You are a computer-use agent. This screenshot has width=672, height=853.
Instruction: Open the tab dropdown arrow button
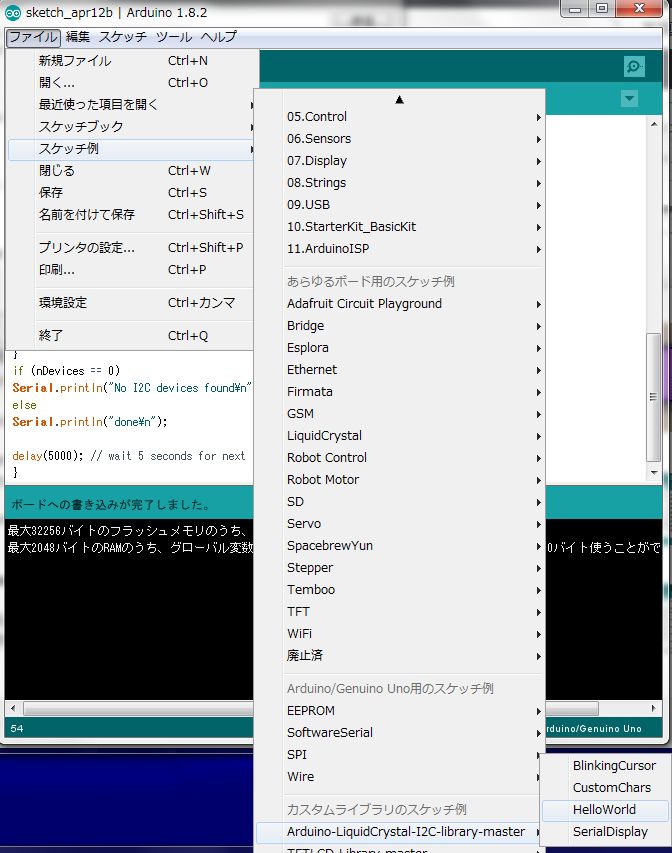coord(630,98)
